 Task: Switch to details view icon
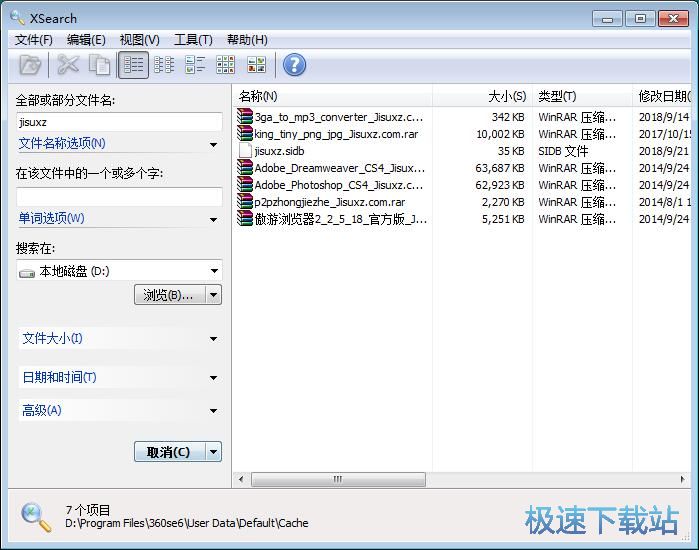click(x=133, y=65)
